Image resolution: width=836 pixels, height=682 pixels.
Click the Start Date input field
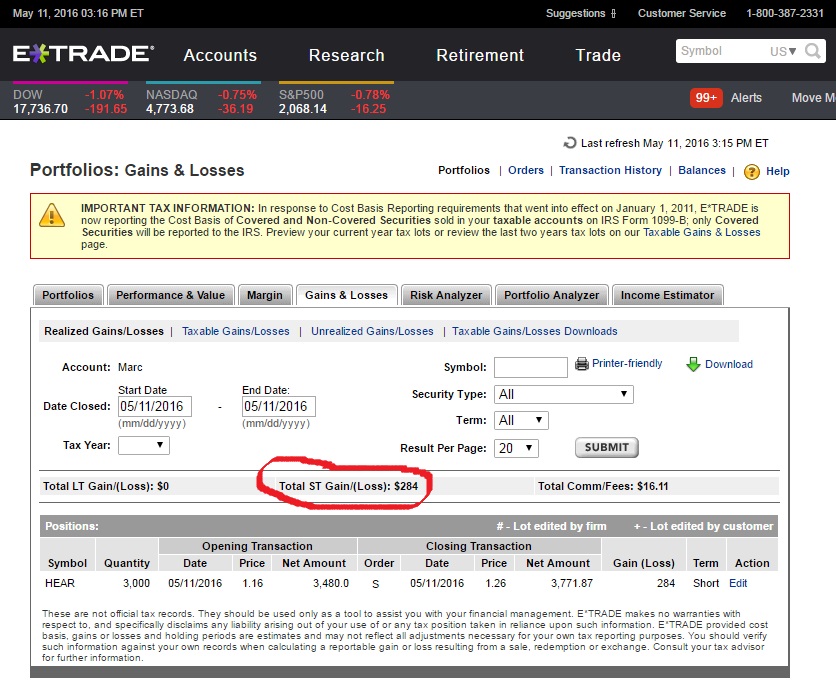(155, 406)
